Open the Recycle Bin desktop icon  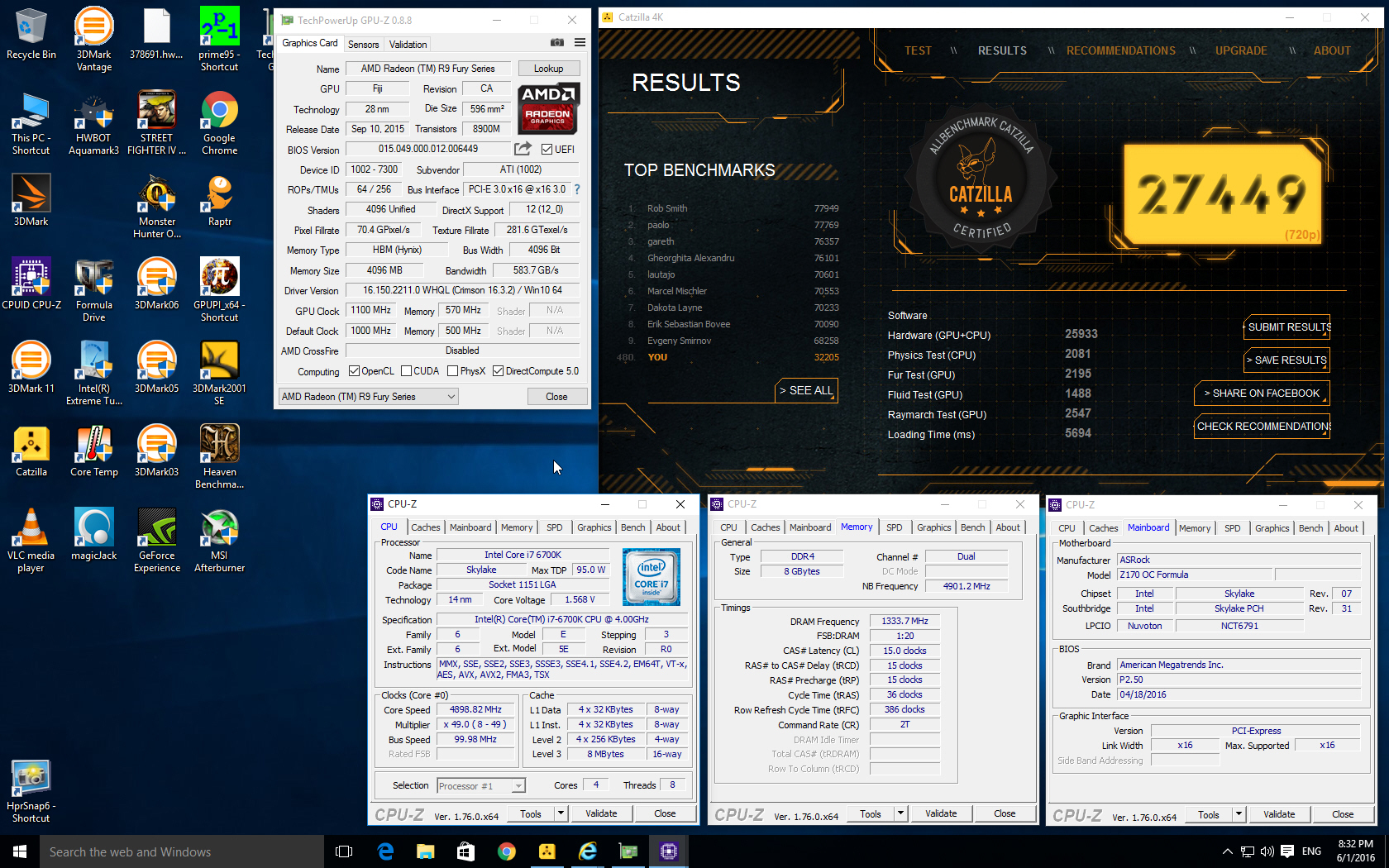[31, 34]
